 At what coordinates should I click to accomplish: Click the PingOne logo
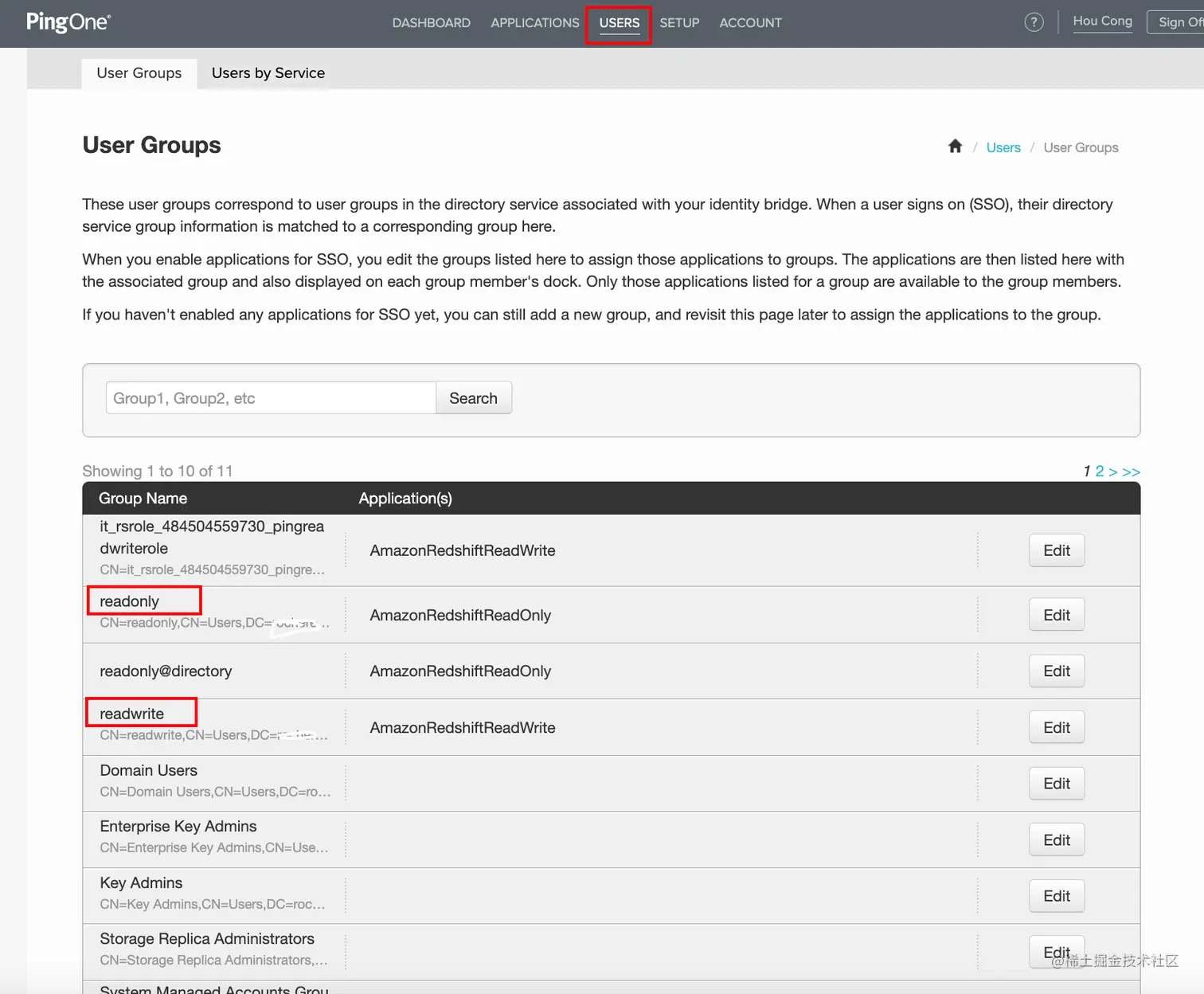68,22
